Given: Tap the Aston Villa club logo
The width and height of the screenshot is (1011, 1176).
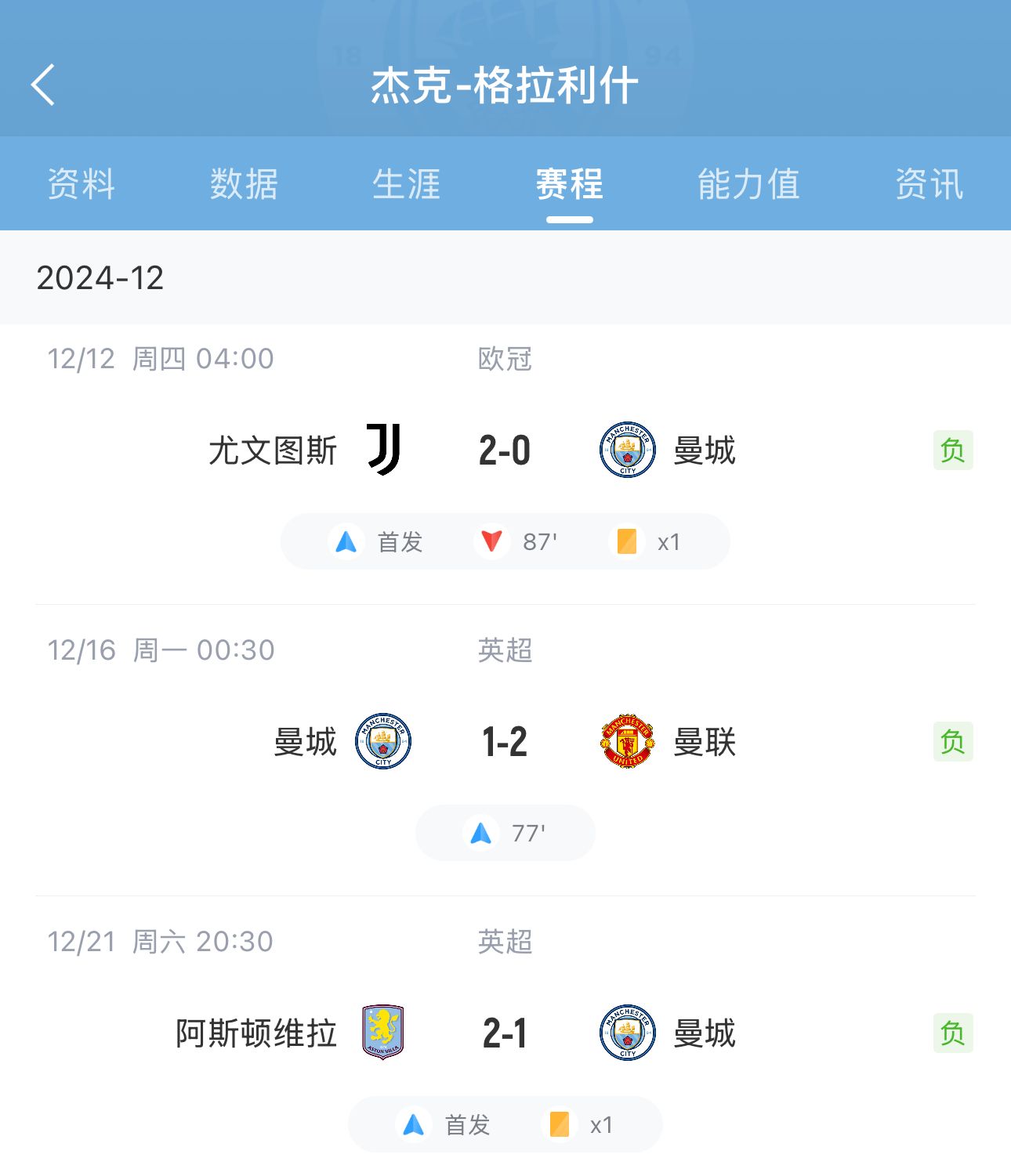Looking at the screenshot, I should 382,1033.
